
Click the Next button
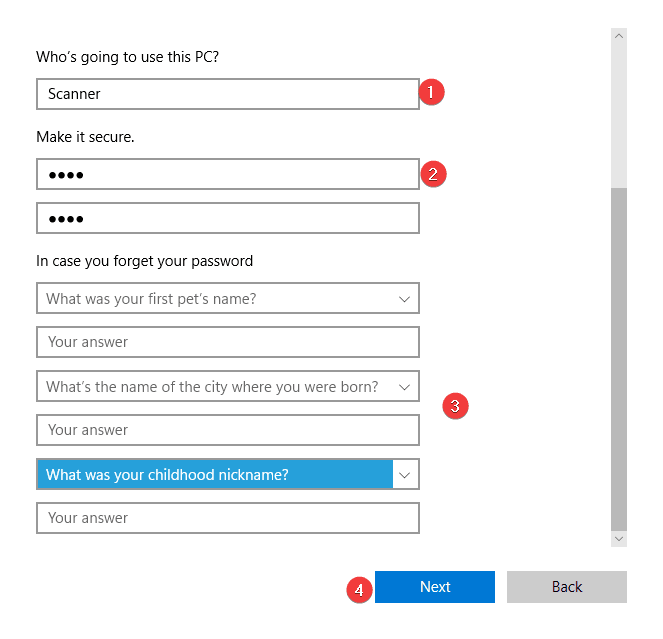[435, 587]
